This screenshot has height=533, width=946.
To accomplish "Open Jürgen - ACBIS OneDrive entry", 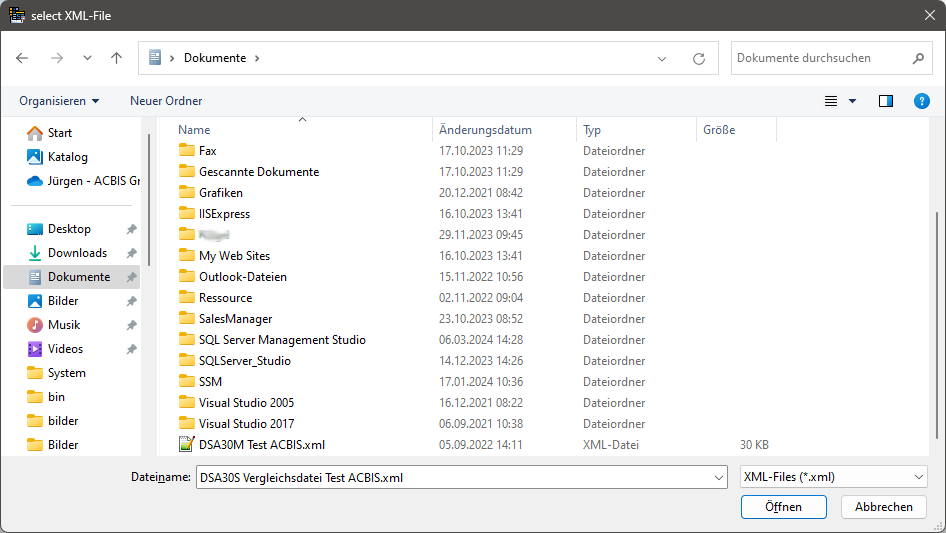I will pos(83,181).
